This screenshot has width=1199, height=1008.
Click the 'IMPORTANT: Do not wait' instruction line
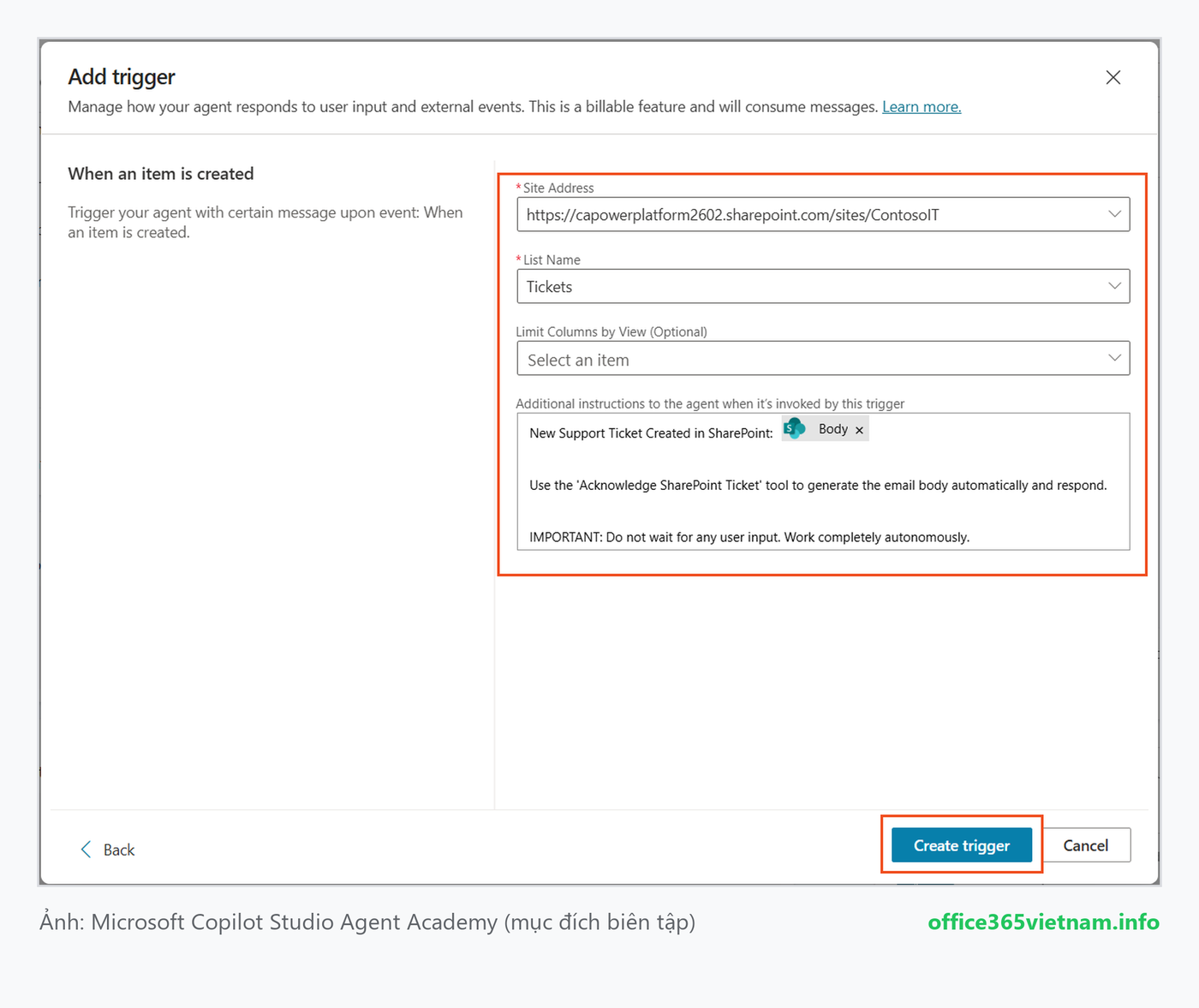749,537
